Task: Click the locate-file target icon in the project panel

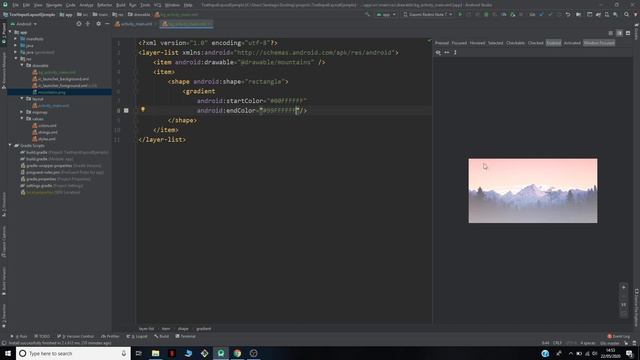Action: pyautogui.click(x=79, y=24)
